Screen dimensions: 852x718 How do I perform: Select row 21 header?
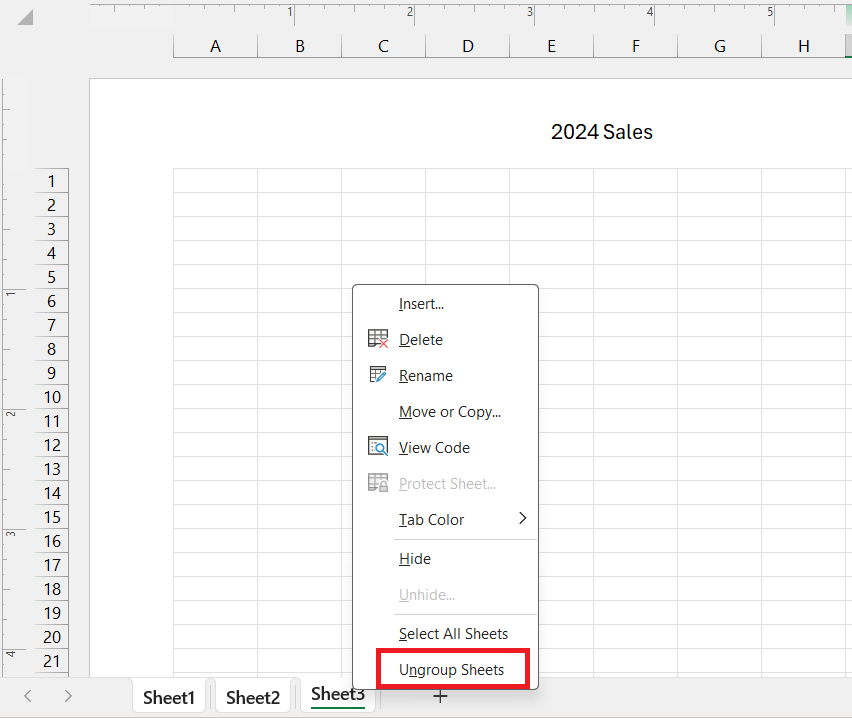click(x=52, y=661)
